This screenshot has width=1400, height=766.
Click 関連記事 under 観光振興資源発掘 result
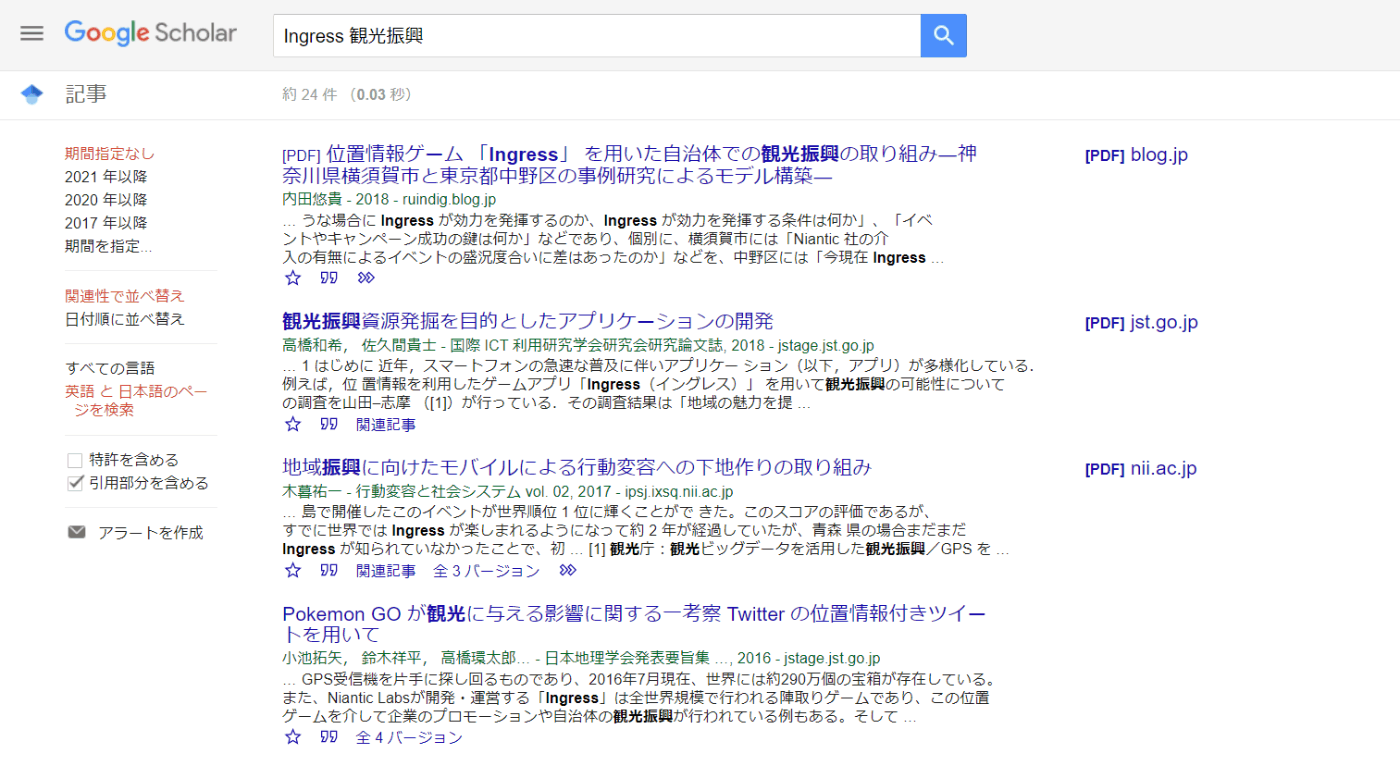(x=386, y=424)
